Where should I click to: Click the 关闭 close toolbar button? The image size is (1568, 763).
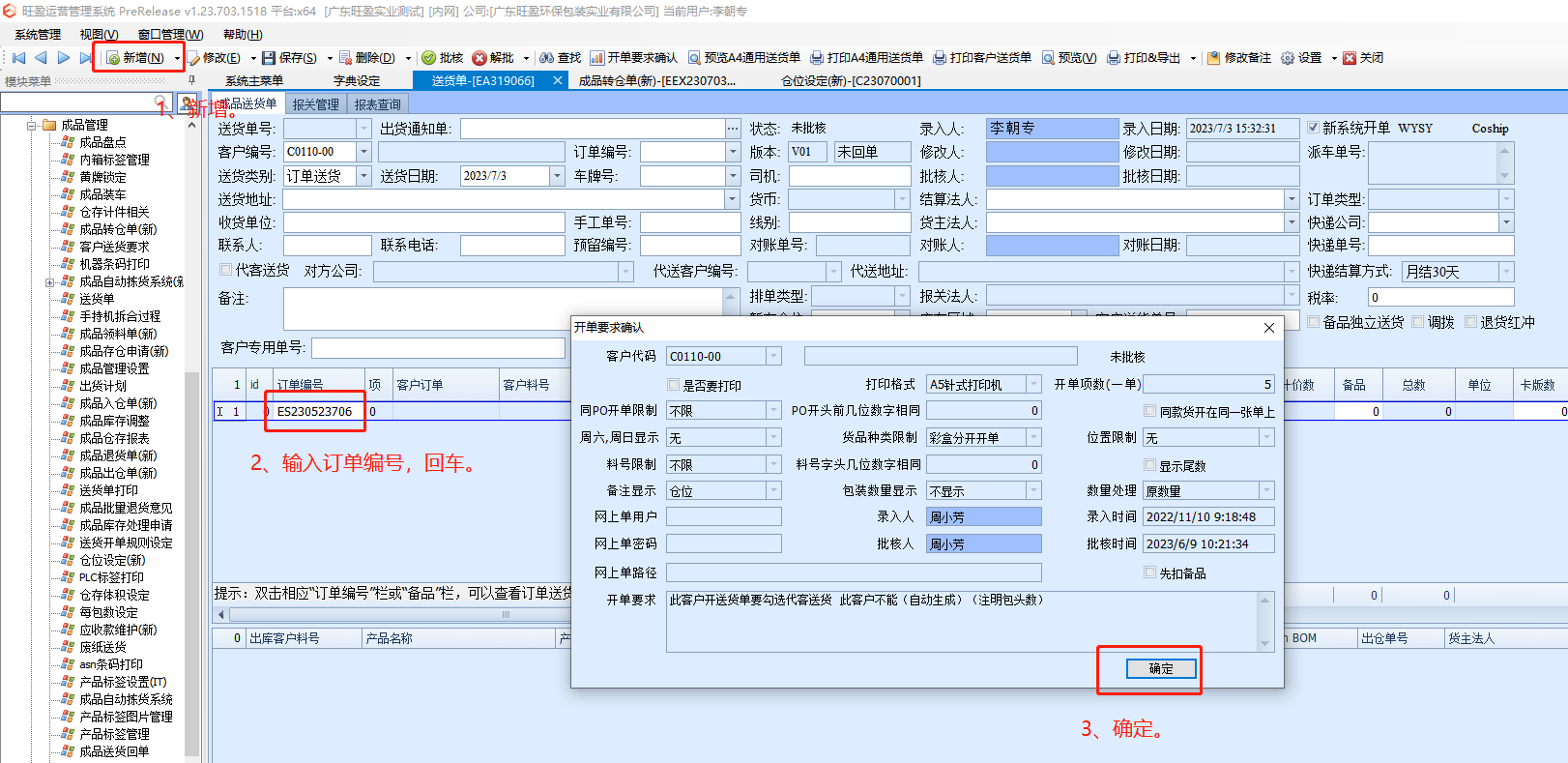coord(1363,58)
